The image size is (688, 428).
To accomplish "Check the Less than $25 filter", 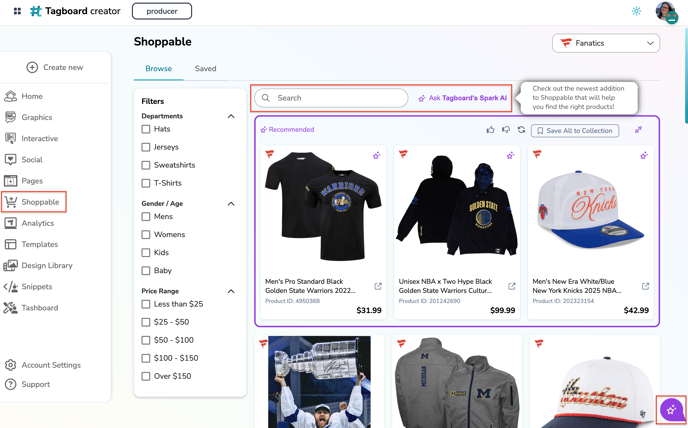I will pos(146,304).
